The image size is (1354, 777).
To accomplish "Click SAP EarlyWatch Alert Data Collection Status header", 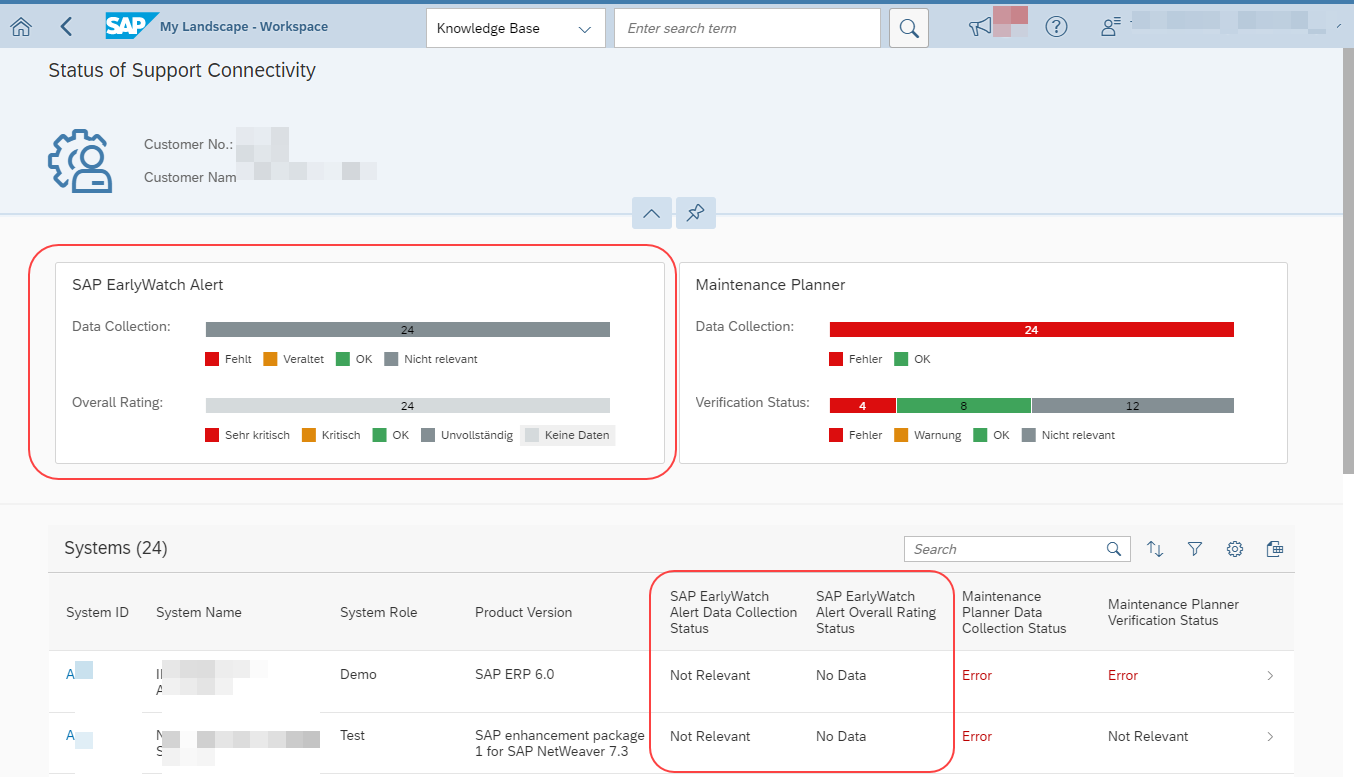I will click(734, 612).
